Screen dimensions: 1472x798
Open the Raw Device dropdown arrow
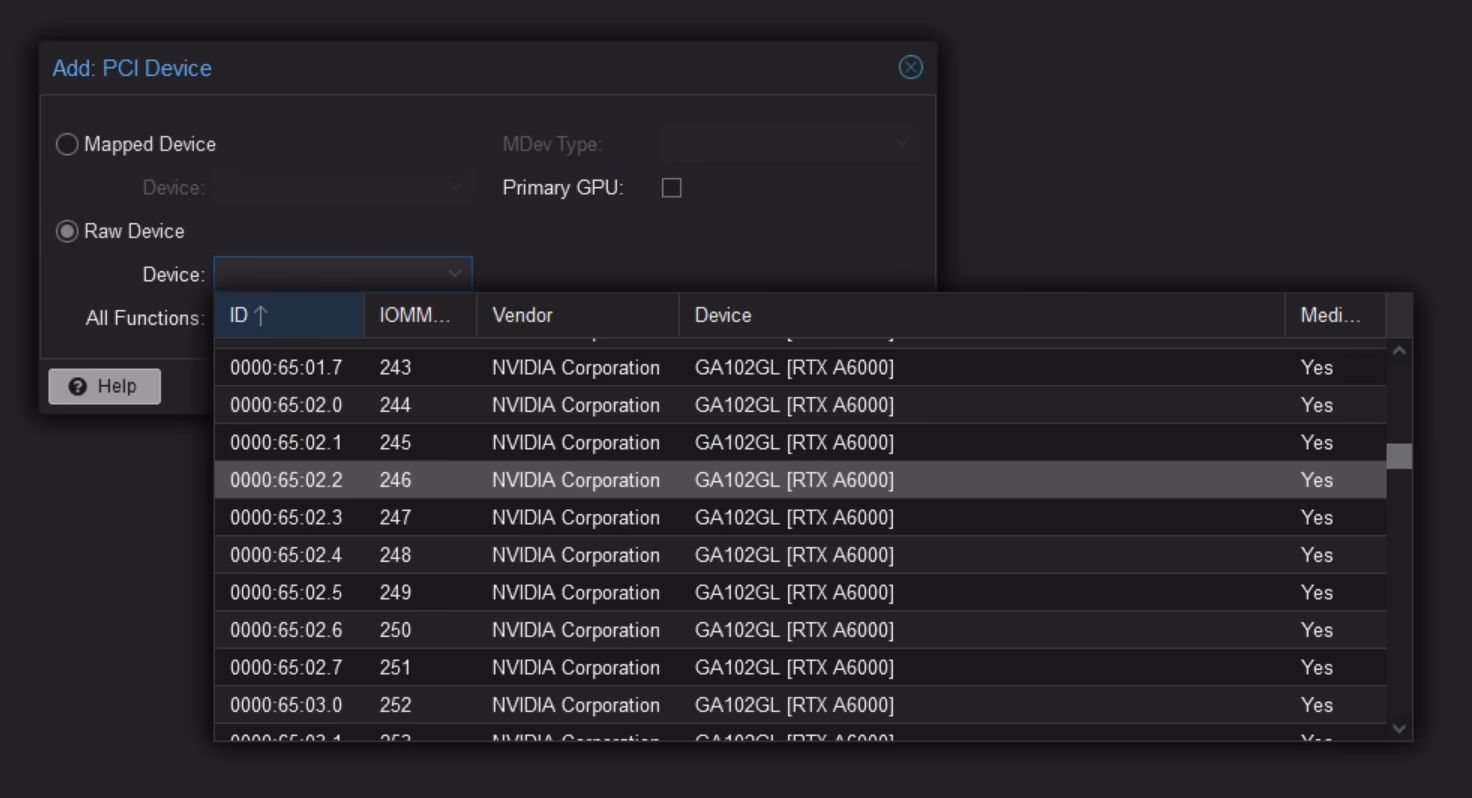pos(455,274)
